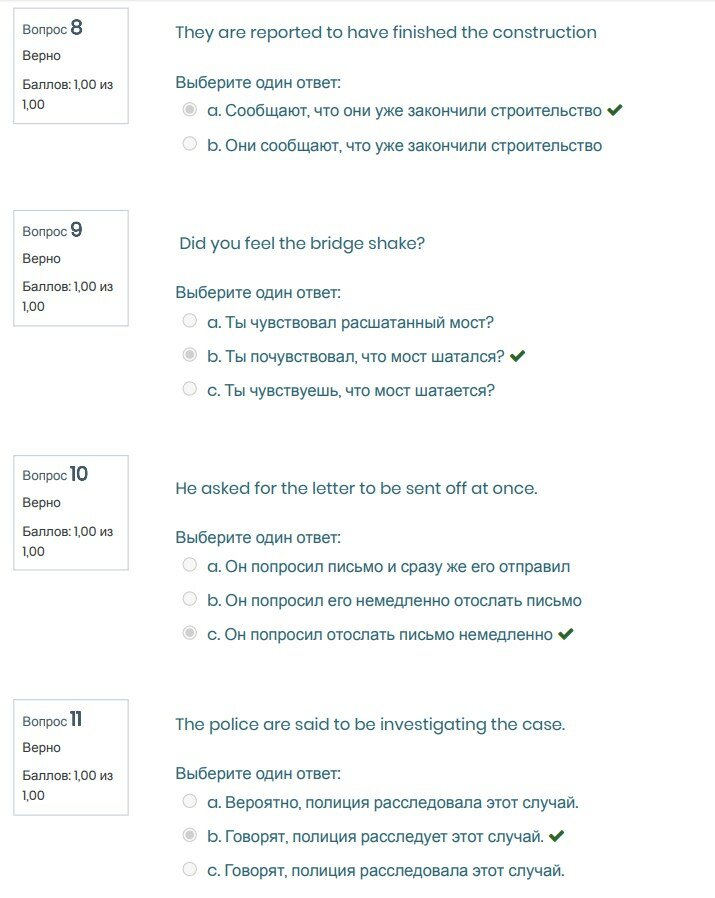Select radio for "Сообщают, что они уже закончили строительство"
This screenshot has height=898, width=715.
(x=190, y=110)
